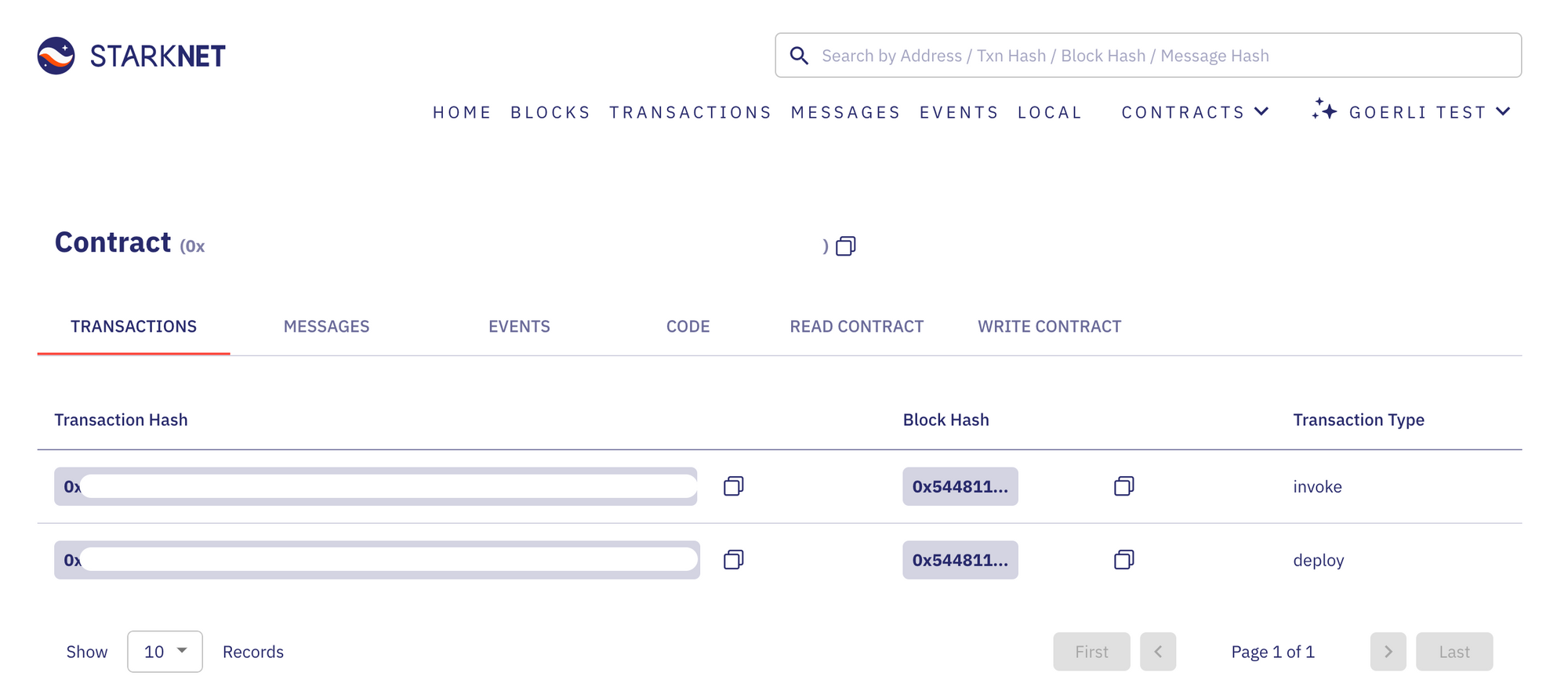Viewport: 1568px width, 698px height.
Task: Open the records-per-page dropdown showing 10
Action: 165,651
